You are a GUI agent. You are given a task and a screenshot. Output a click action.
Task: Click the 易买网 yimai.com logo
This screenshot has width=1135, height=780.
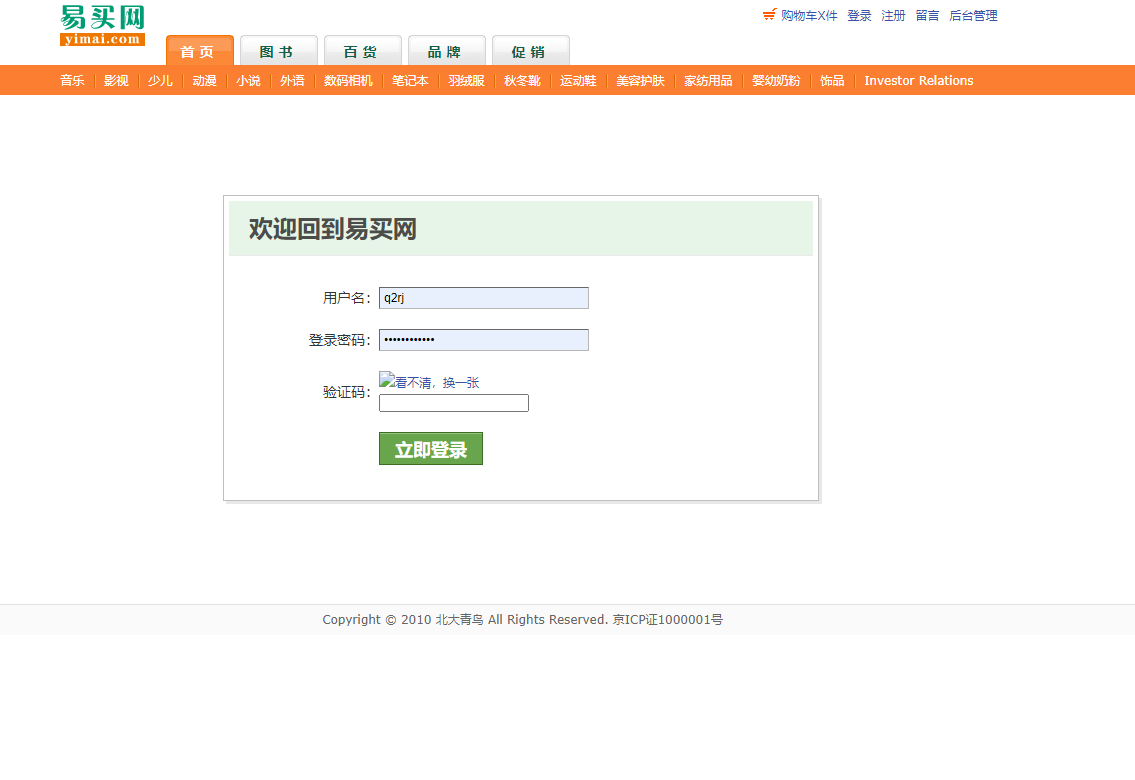[102, 25]
